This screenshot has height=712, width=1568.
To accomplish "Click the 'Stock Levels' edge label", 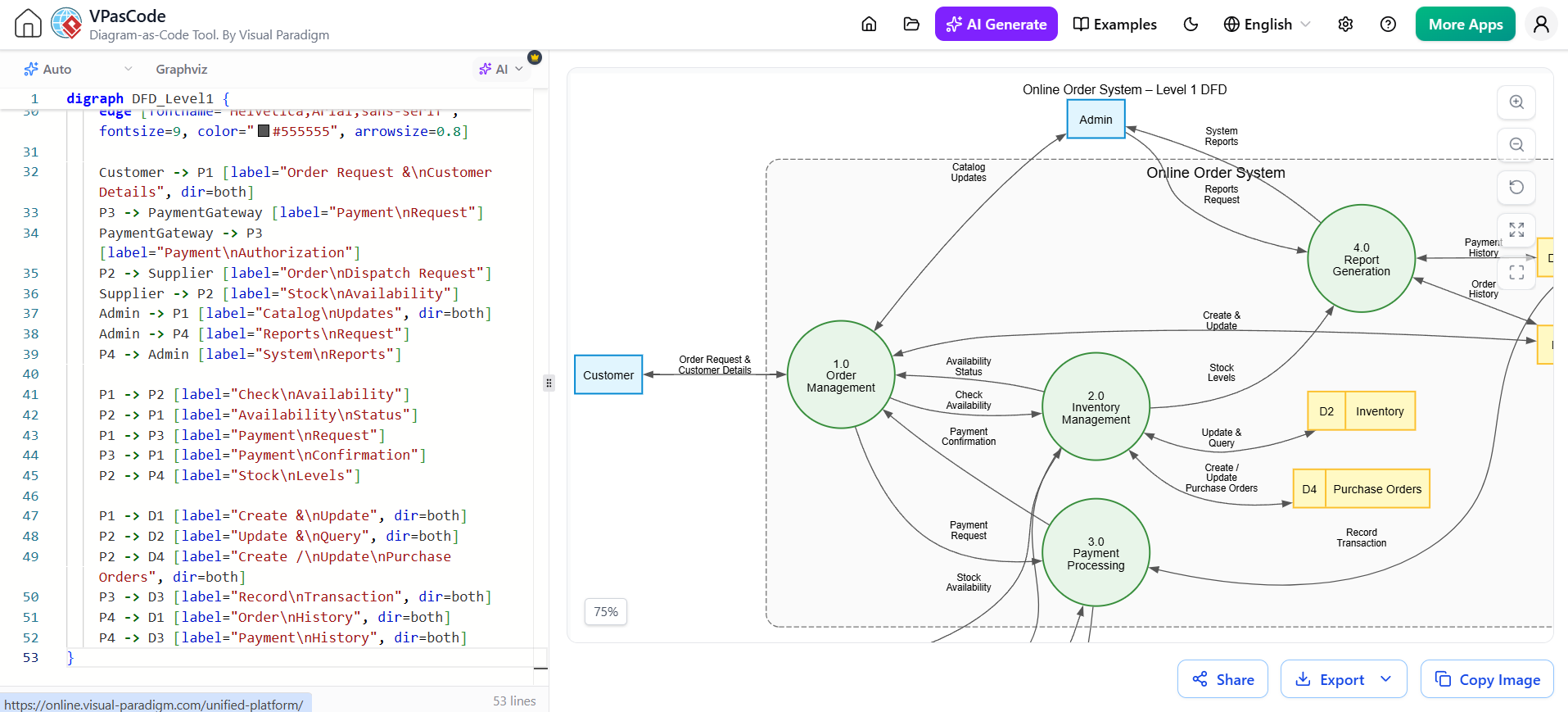I will point(1221,373).
